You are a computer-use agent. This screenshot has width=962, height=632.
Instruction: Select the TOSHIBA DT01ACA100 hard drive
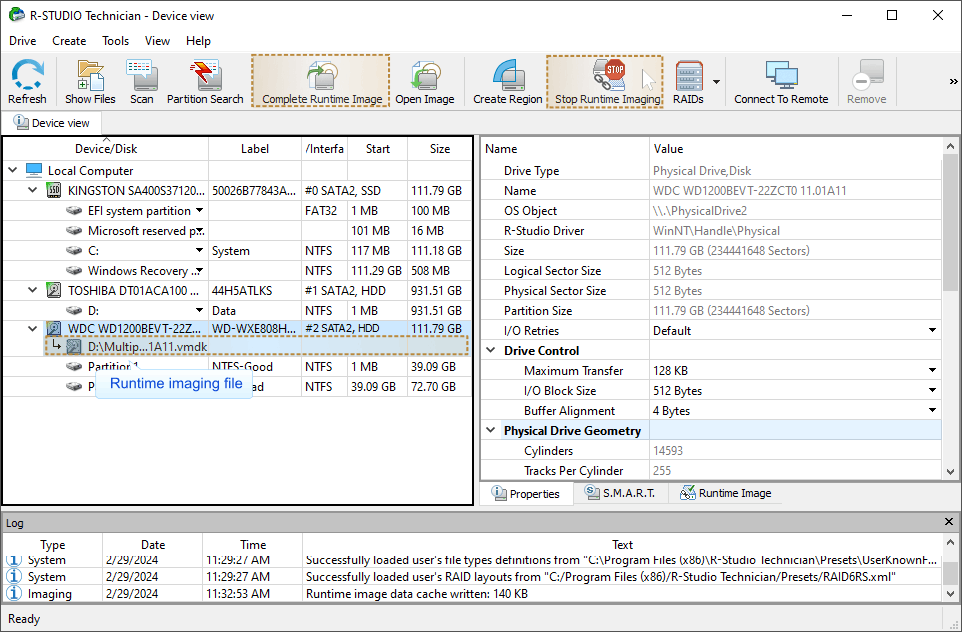(x=133, y=291)
